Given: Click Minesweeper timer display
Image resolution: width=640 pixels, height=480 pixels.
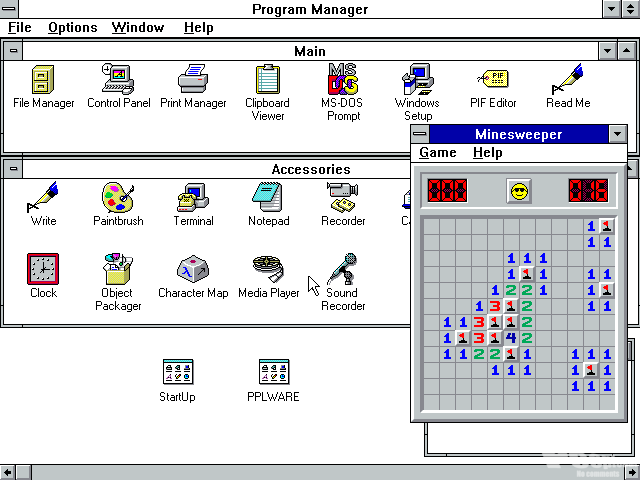Looking at the screenshot, I should (588, 191).
